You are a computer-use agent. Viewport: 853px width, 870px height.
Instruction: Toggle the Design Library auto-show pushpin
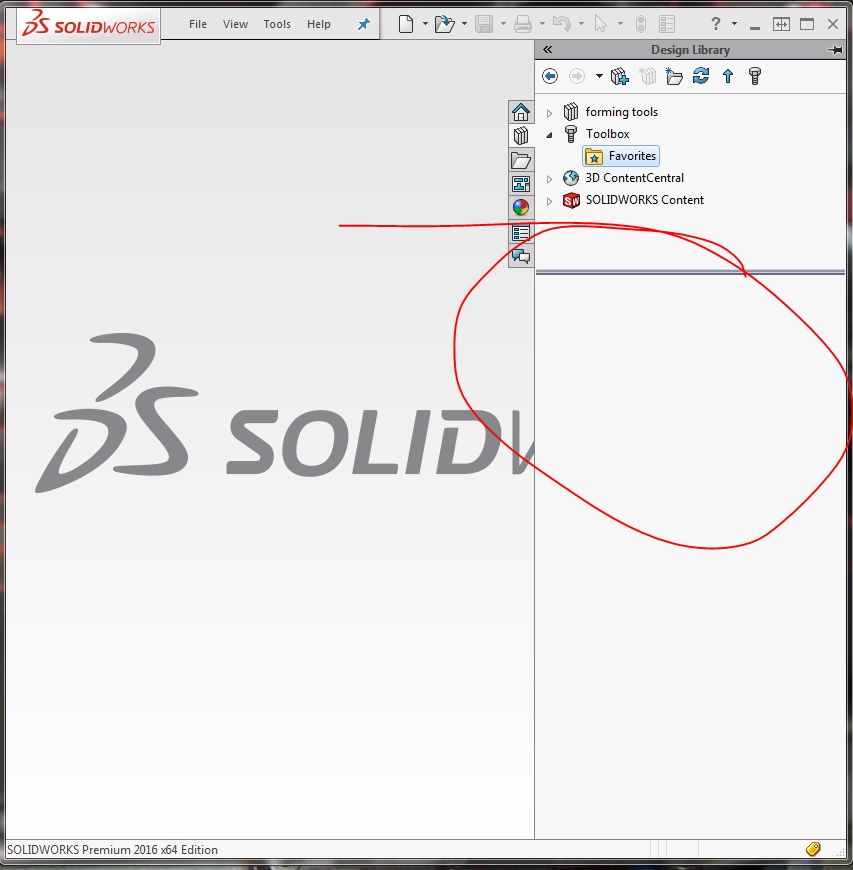coord(835,50)
